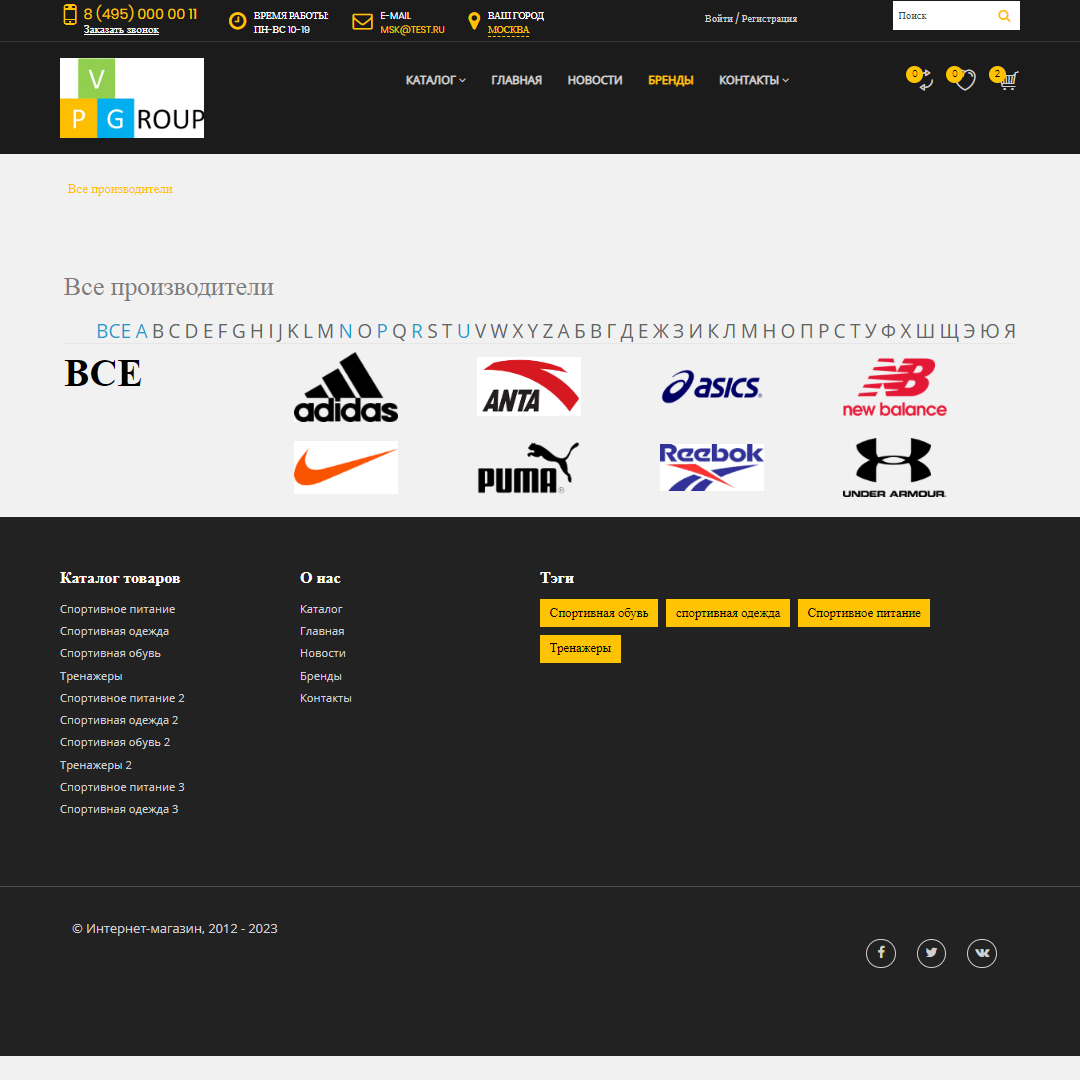Screen dimensions: 1080x1080
Task: Click the Заказать звонок link
Action: coord(121,30)
